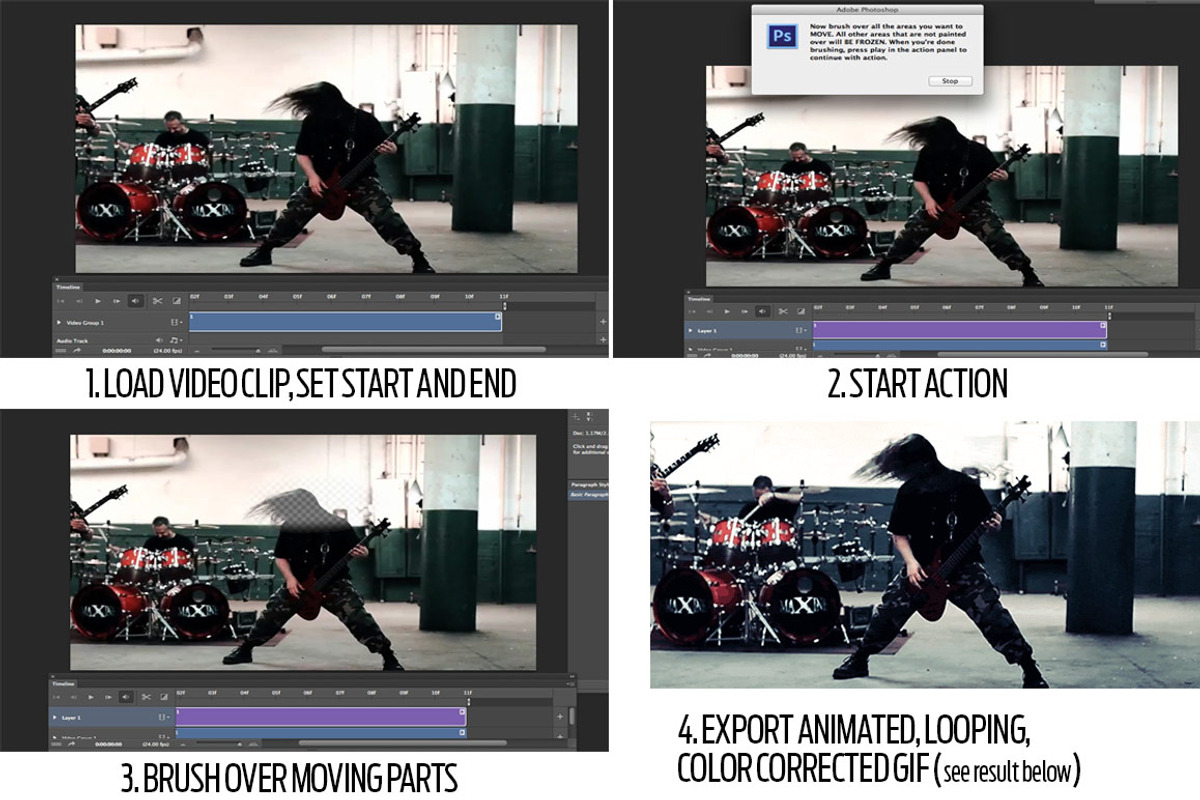Expand Video Group 1 track in step 1
The height and width of the screenshot is (800, 1200).
(58, 322)
